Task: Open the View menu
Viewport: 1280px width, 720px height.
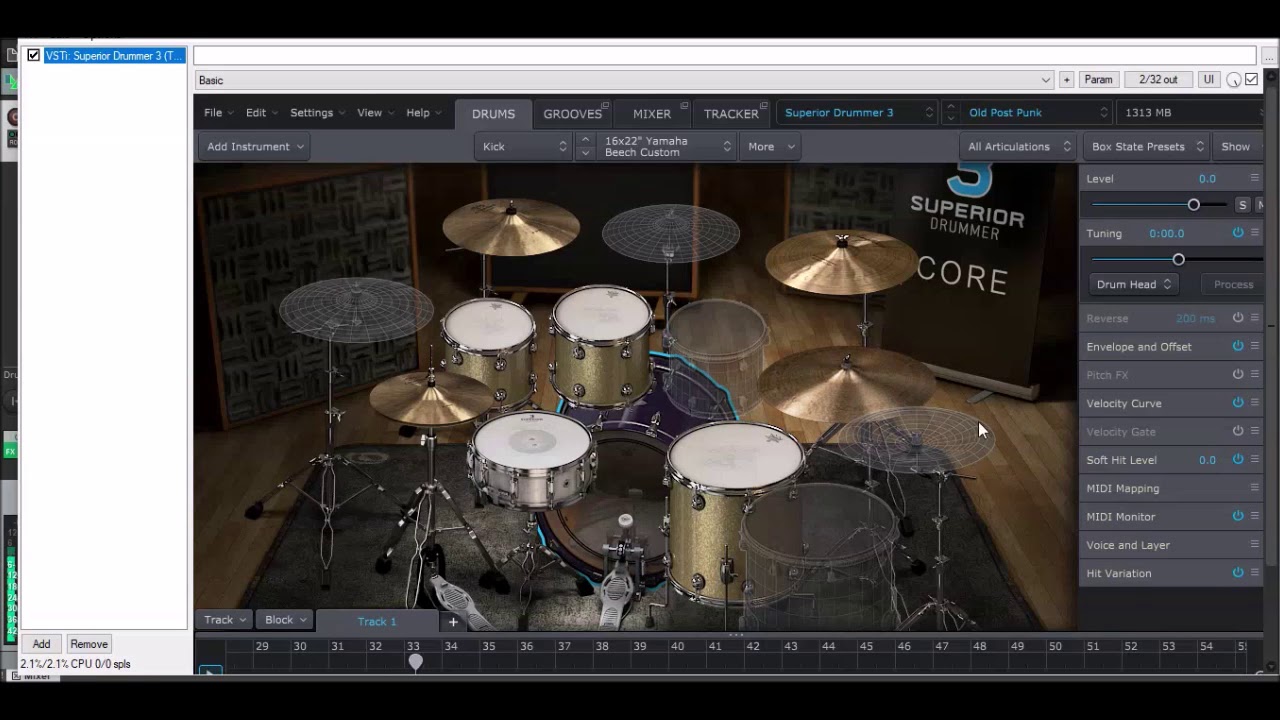Action: click(375, 113)
